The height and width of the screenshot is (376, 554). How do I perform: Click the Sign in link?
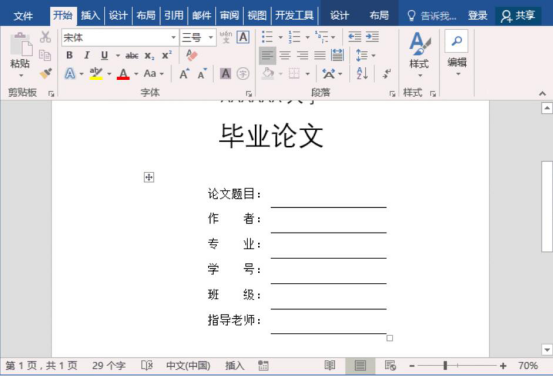click(478, 16)
